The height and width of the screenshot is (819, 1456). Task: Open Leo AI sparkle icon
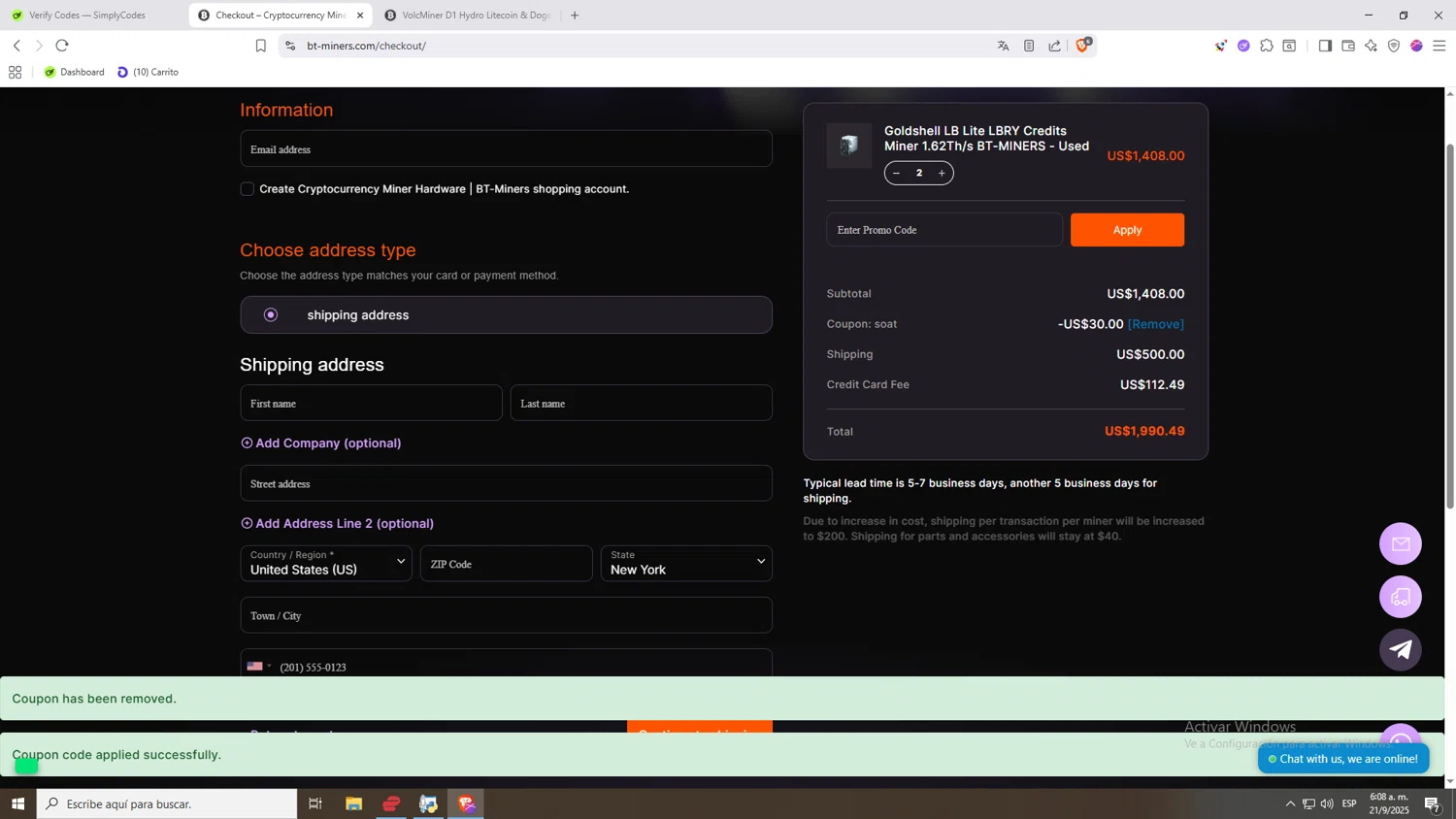(x=1371, y=46)
